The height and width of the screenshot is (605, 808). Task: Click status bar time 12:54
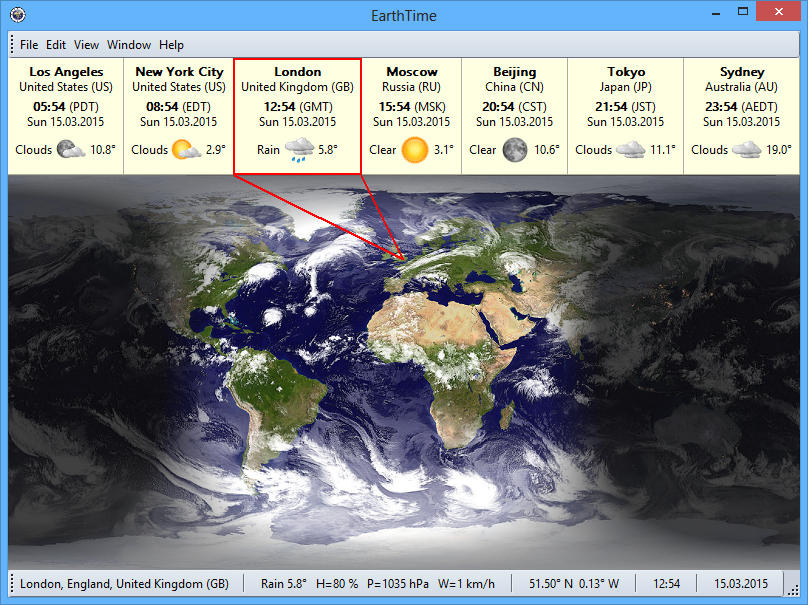[x=666, y=584]
